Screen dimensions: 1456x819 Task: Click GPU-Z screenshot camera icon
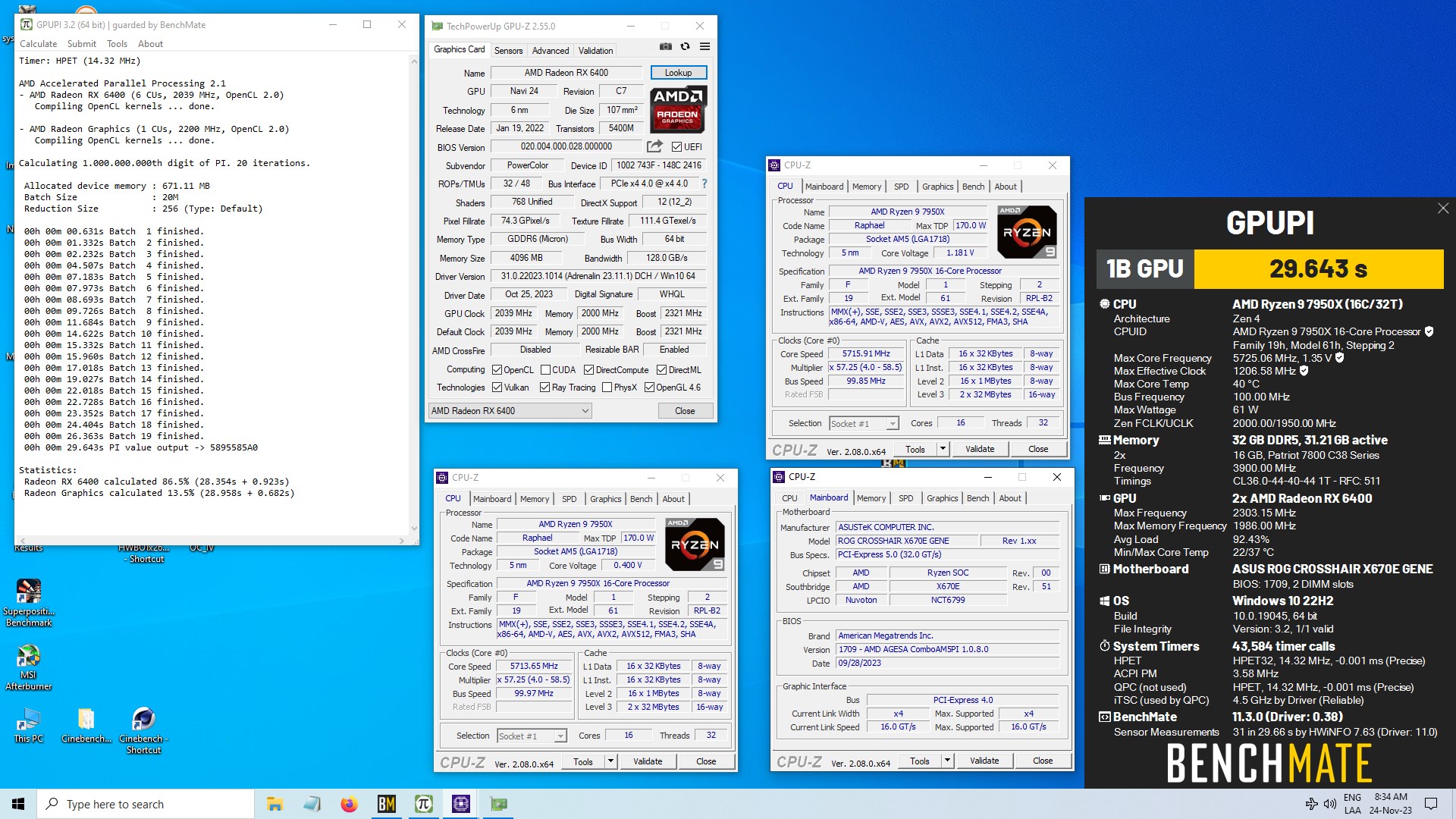[x=666, y=47]
